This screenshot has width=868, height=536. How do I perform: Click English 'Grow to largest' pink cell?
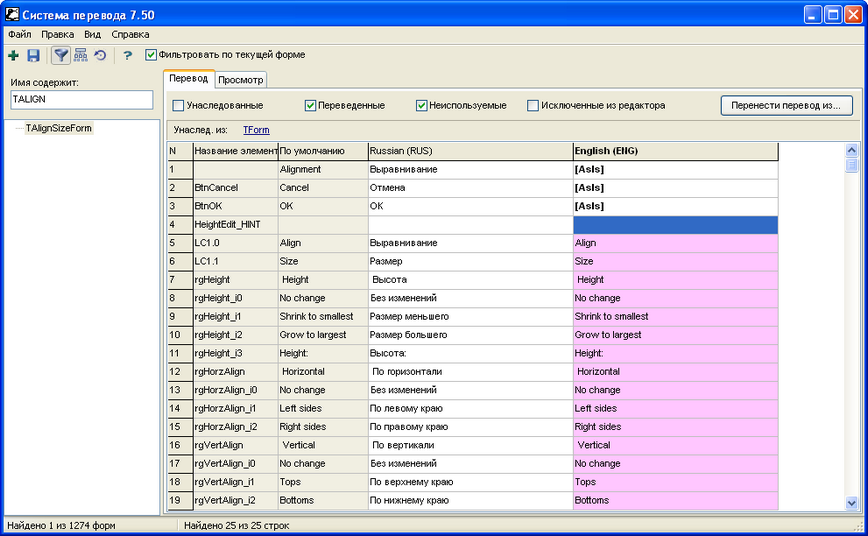675,335
